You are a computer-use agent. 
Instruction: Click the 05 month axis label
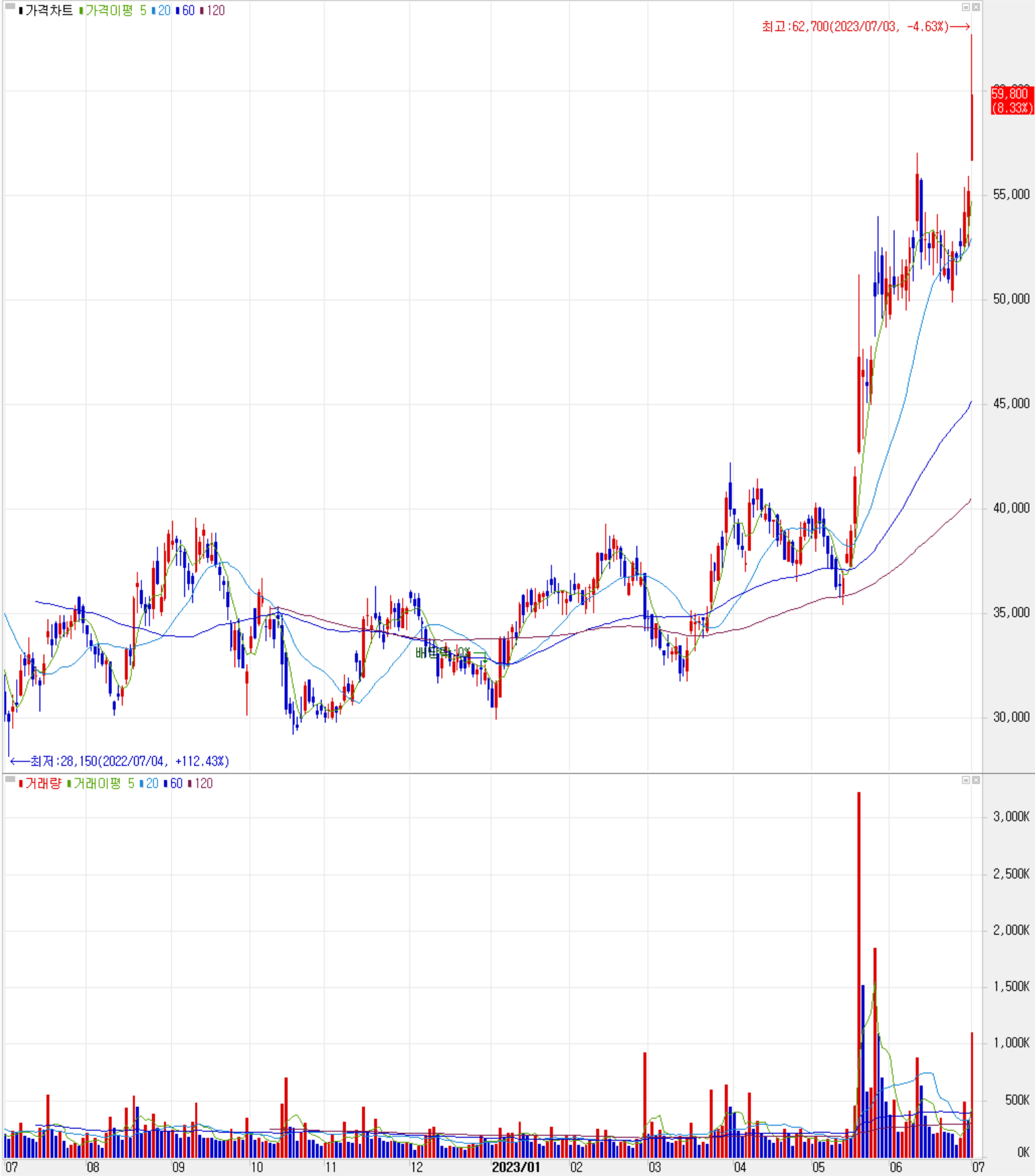click(x=818, y=1167)
